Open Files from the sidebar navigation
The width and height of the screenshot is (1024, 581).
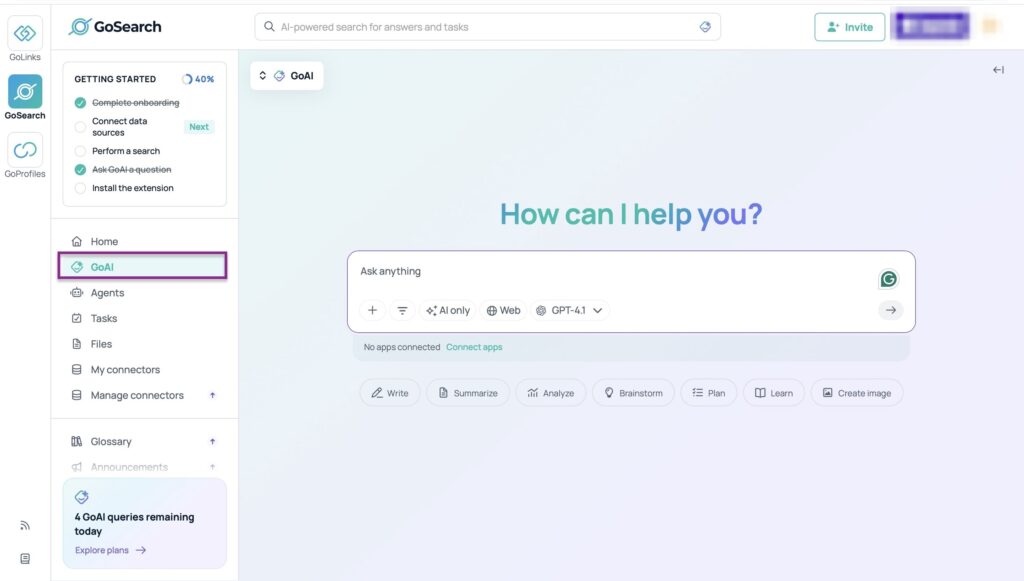coord(99,343)
